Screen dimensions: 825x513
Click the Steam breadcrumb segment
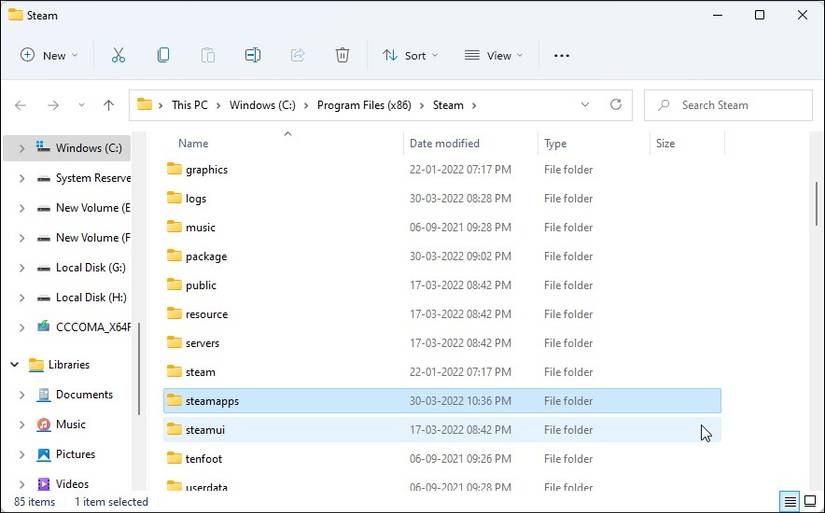coord(448,105)
